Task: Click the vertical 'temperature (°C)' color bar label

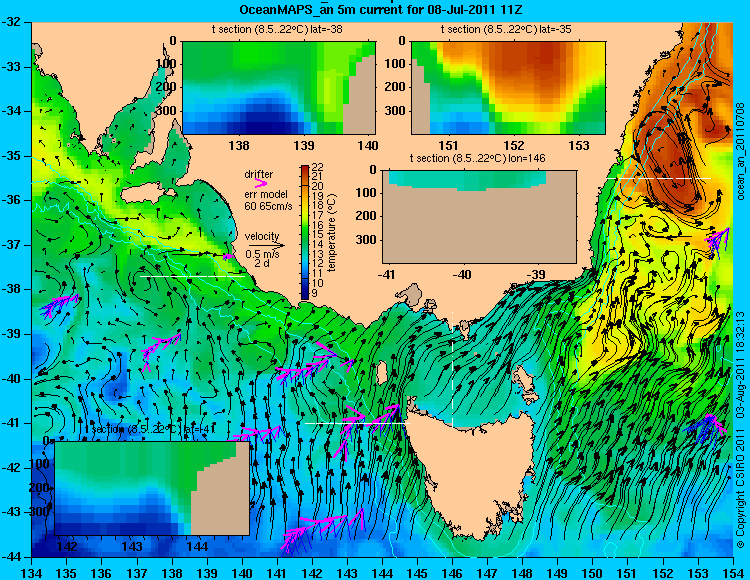Action: click(332, 233)
